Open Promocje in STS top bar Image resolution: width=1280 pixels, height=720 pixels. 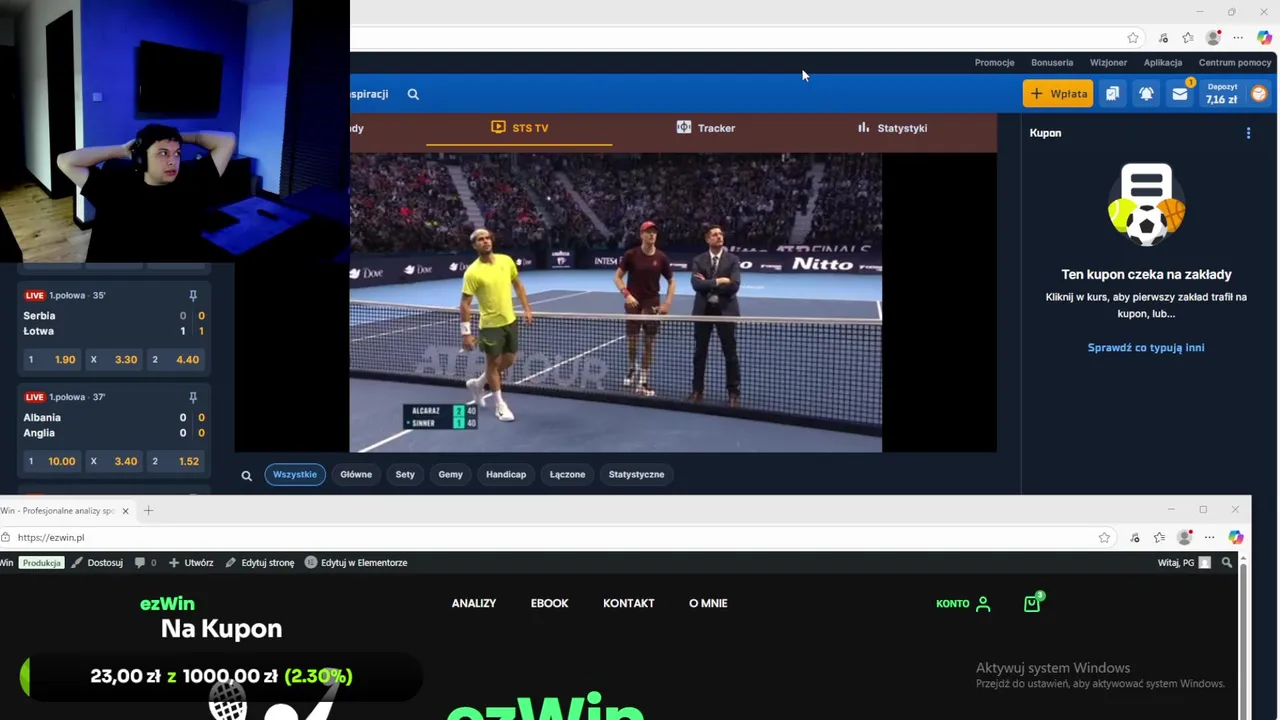point(994,62)
